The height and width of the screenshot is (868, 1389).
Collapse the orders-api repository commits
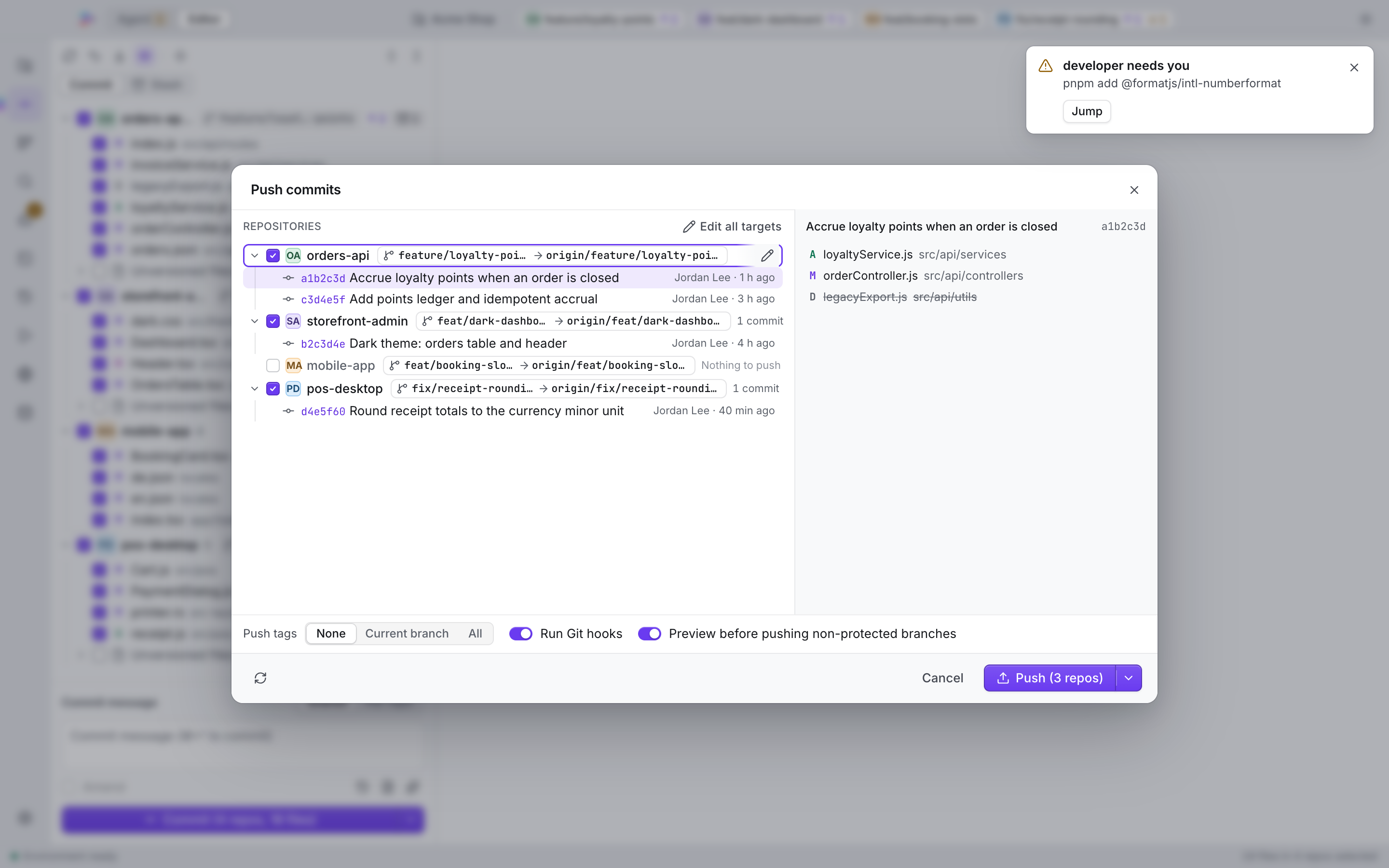[255, 256]
